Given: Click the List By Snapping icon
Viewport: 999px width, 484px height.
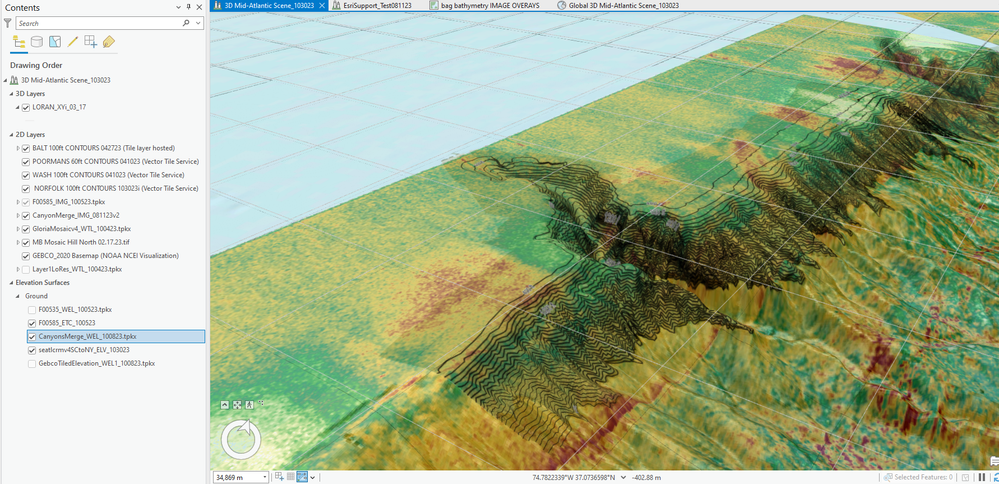Looking at the screenshot, I should (91, 42).
